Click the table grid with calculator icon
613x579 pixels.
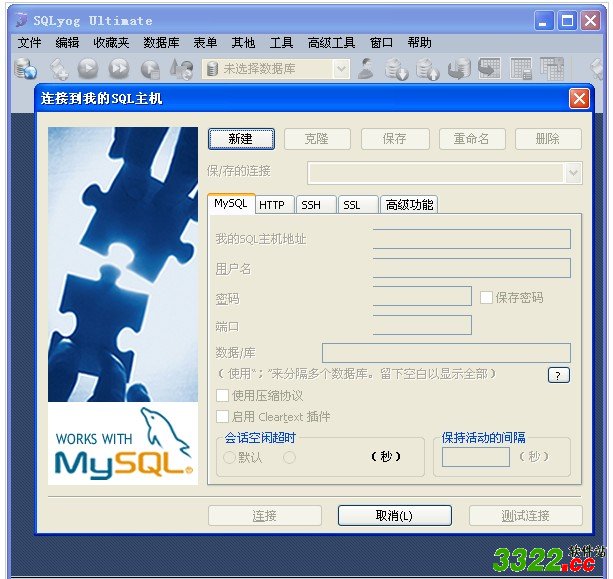[521, 69]
